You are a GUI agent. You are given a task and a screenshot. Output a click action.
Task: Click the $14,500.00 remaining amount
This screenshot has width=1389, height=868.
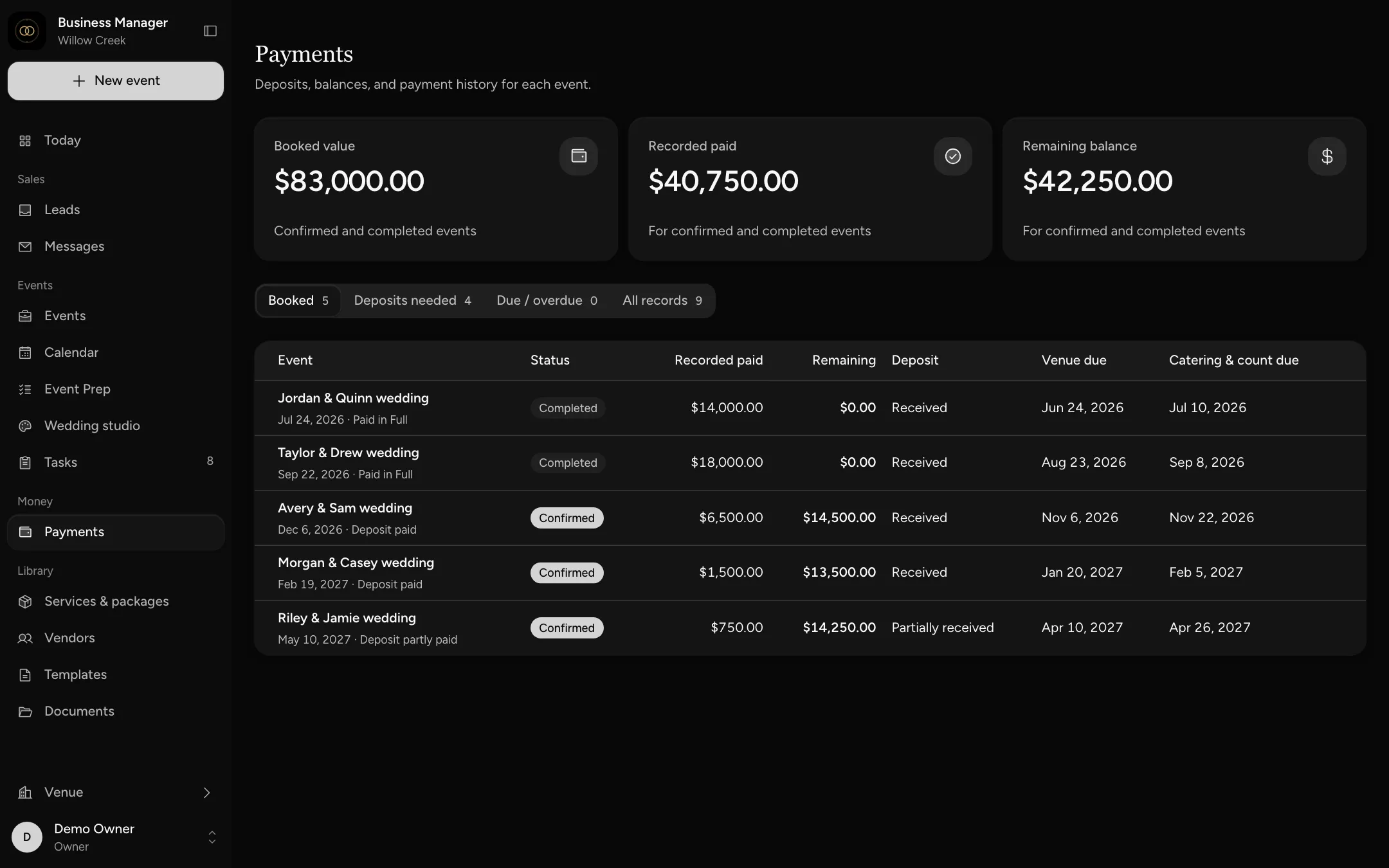839,518
